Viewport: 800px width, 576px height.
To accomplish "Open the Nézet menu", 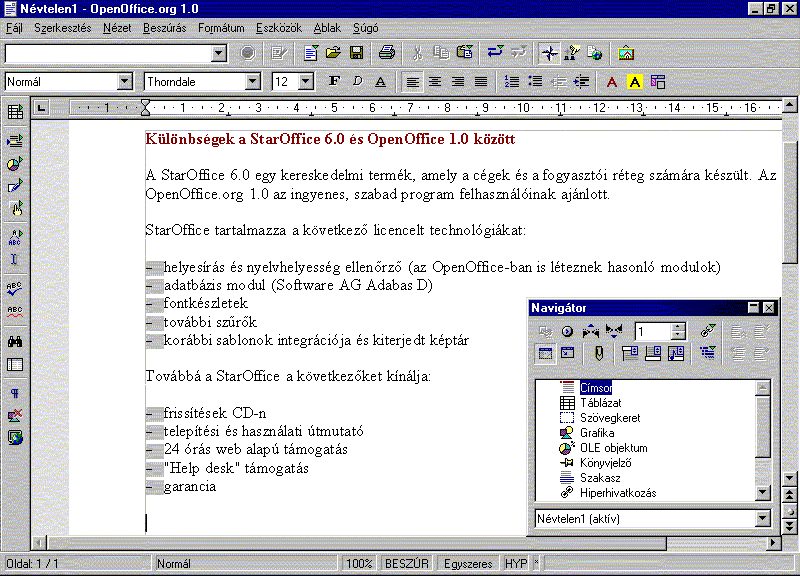I will 117,28.
